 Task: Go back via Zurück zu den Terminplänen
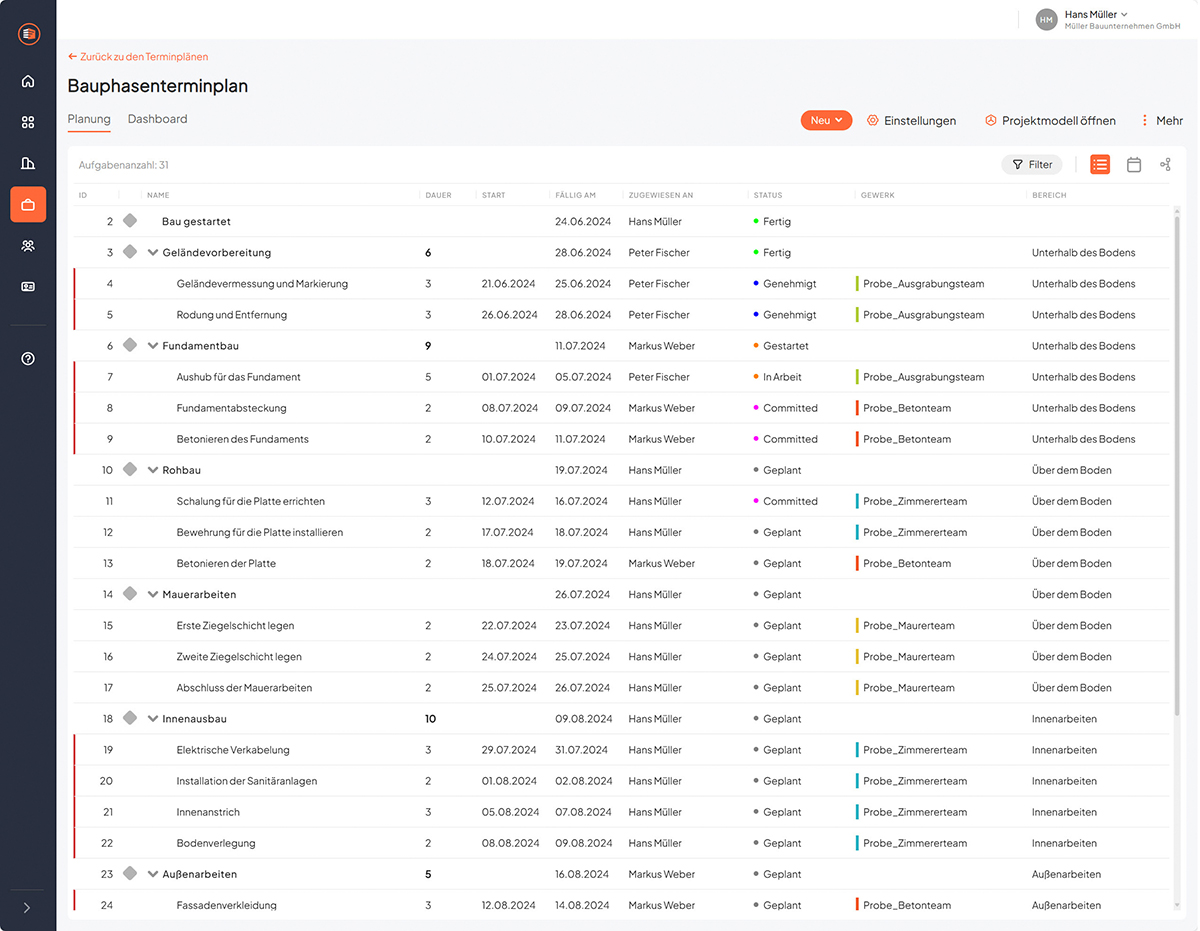[x=138, y=57]
